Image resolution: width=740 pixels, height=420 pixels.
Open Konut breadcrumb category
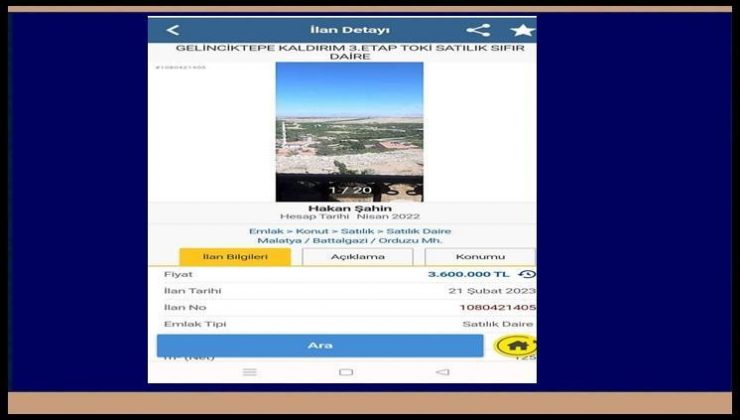(x=307, y=231)
